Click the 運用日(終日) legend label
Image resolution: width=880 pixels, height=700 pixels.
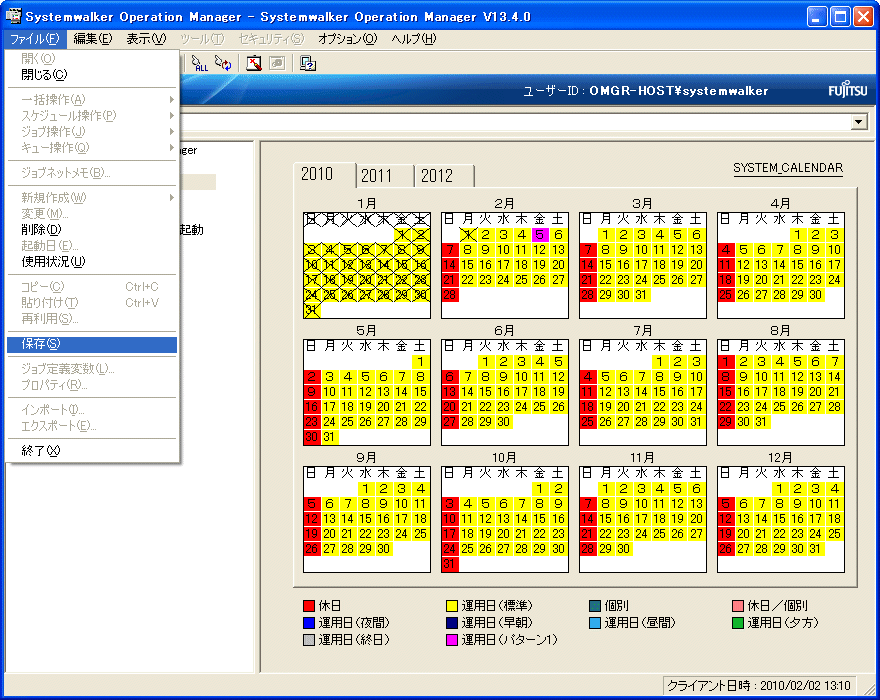point(354,640)
